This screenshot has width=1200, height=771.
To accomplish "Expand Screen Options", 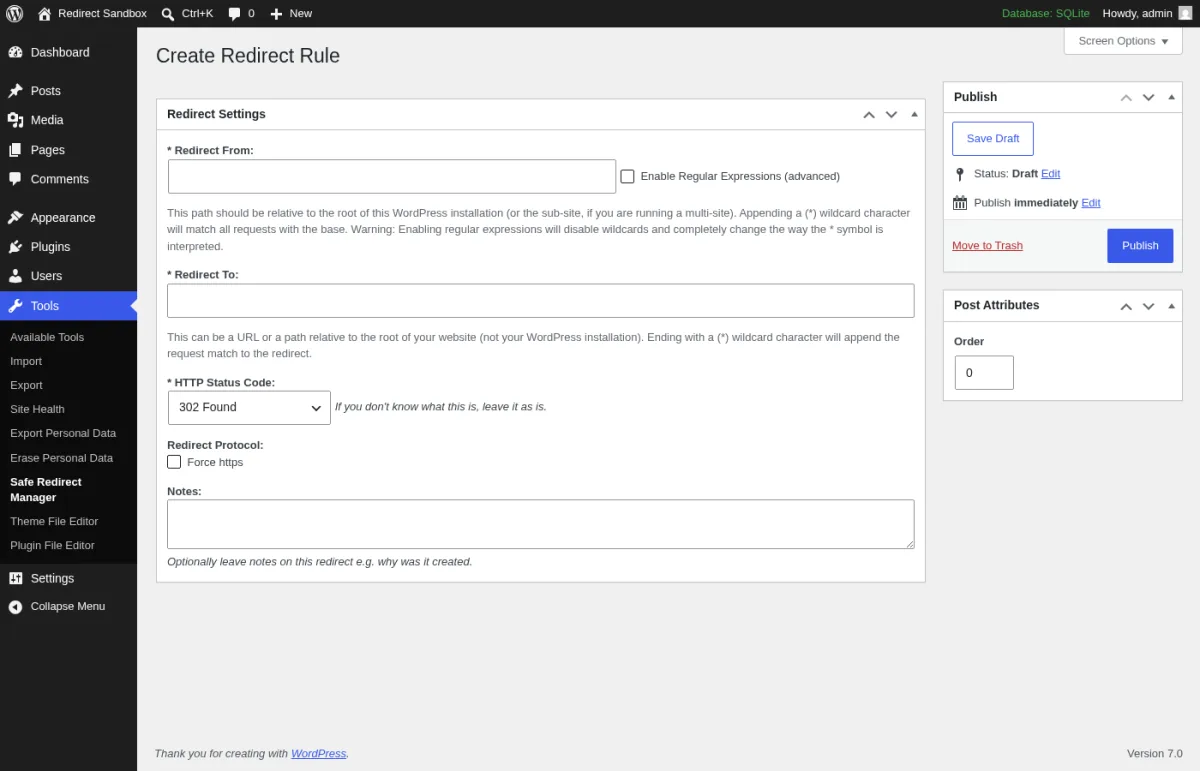I will pos(1123,41).
